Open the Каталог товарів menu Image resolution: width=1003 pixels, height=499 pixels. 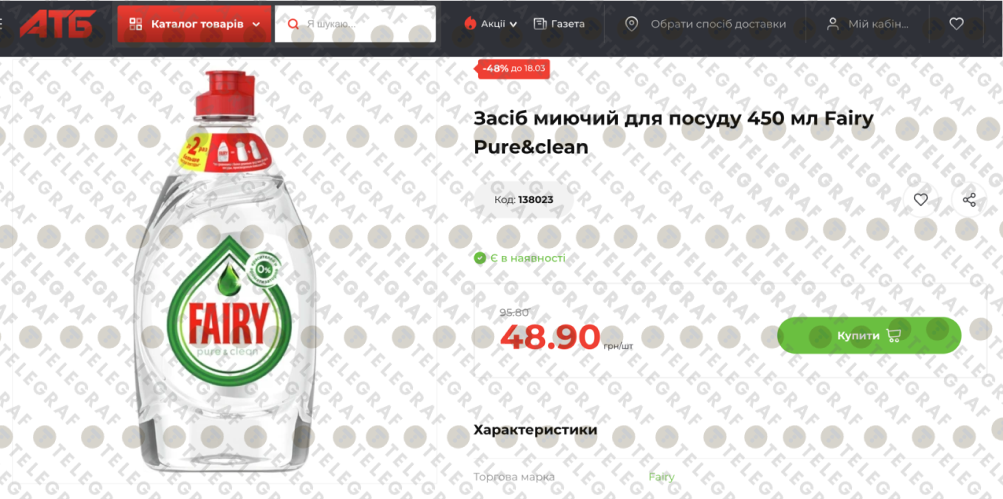[194, 24]
